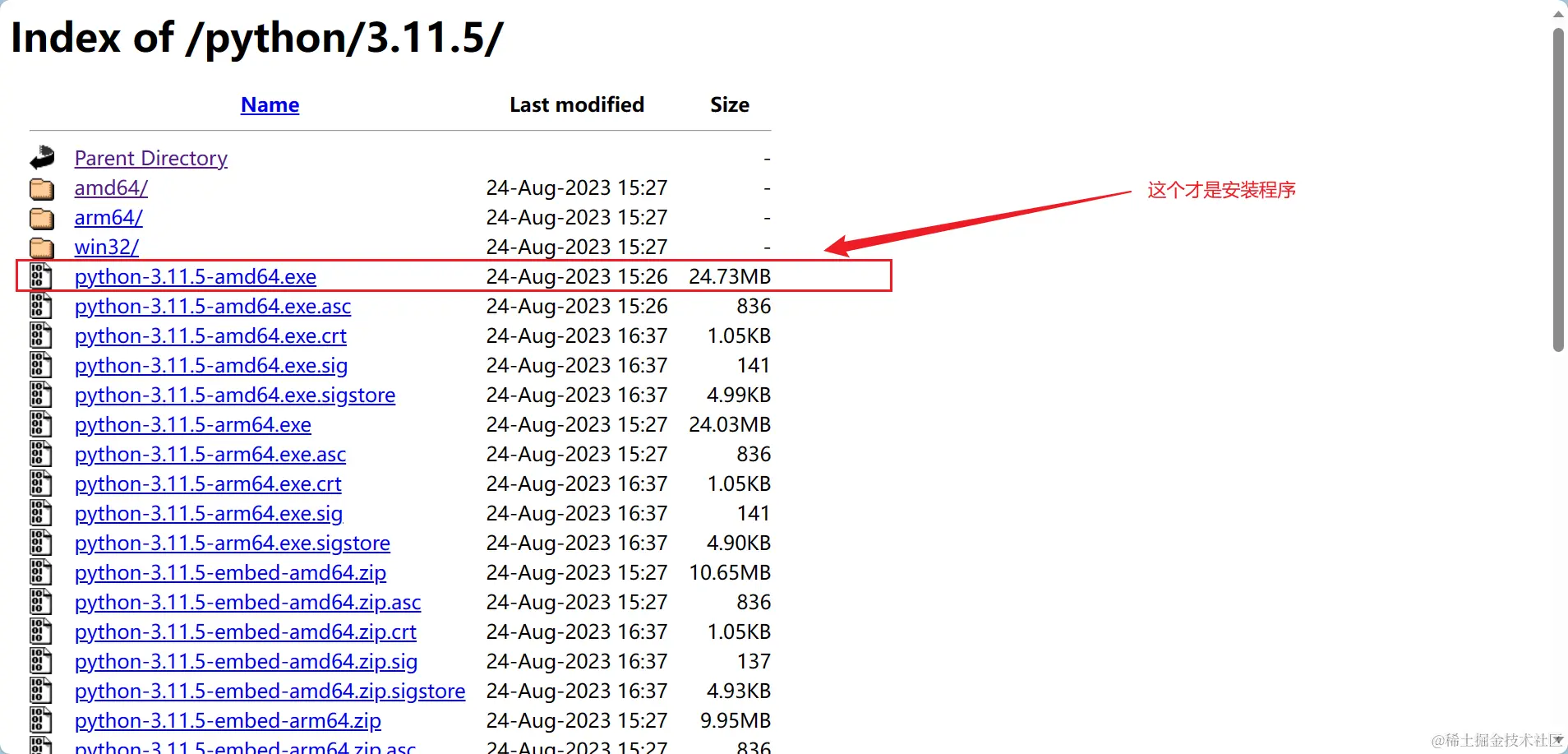Click the amd64/ folder icon
The width and height of the screenshot is (1568, 754).
point(42,189)
